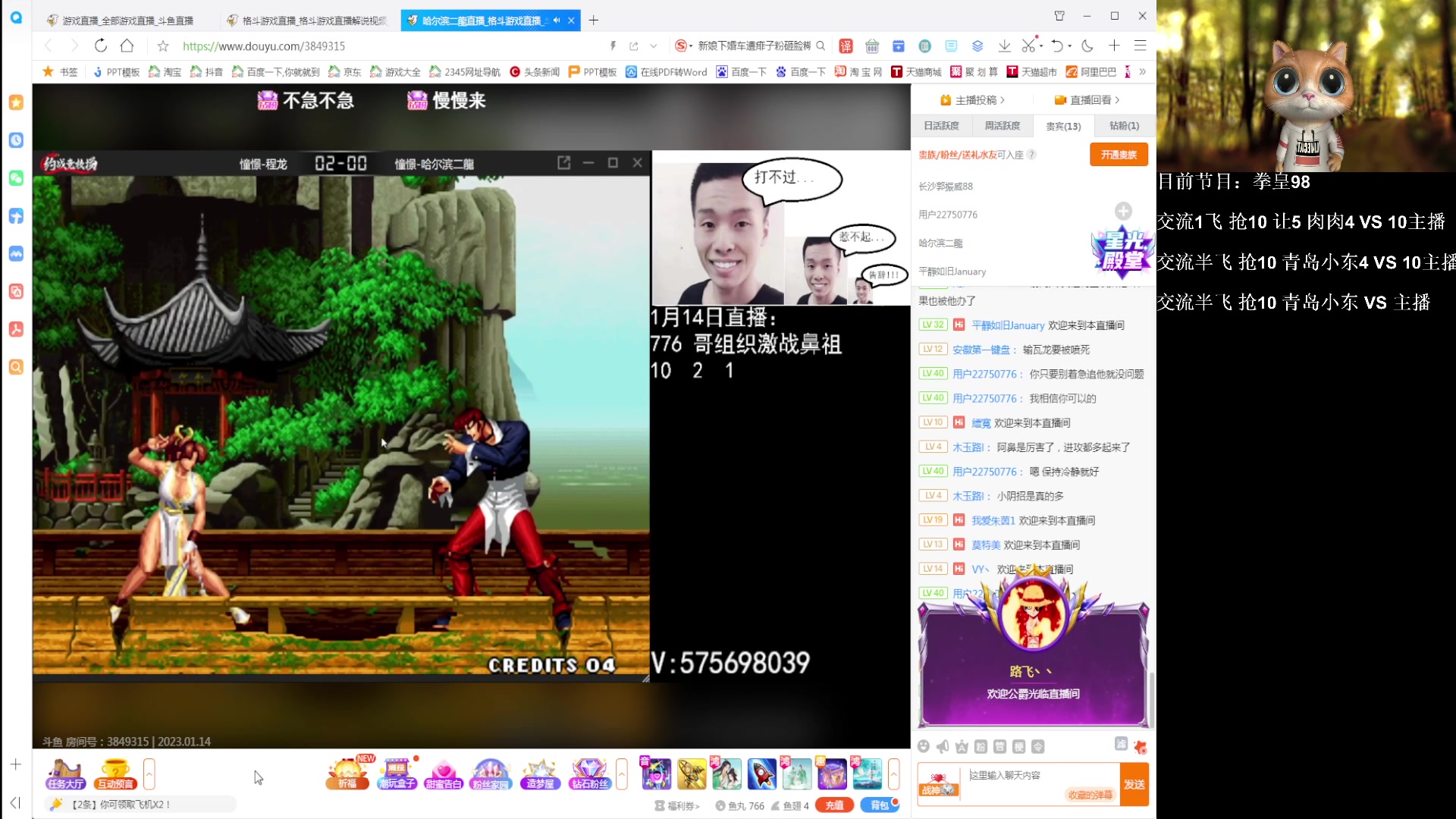
Task: Open the search engine selector dropdown
Action: (684, 46)
